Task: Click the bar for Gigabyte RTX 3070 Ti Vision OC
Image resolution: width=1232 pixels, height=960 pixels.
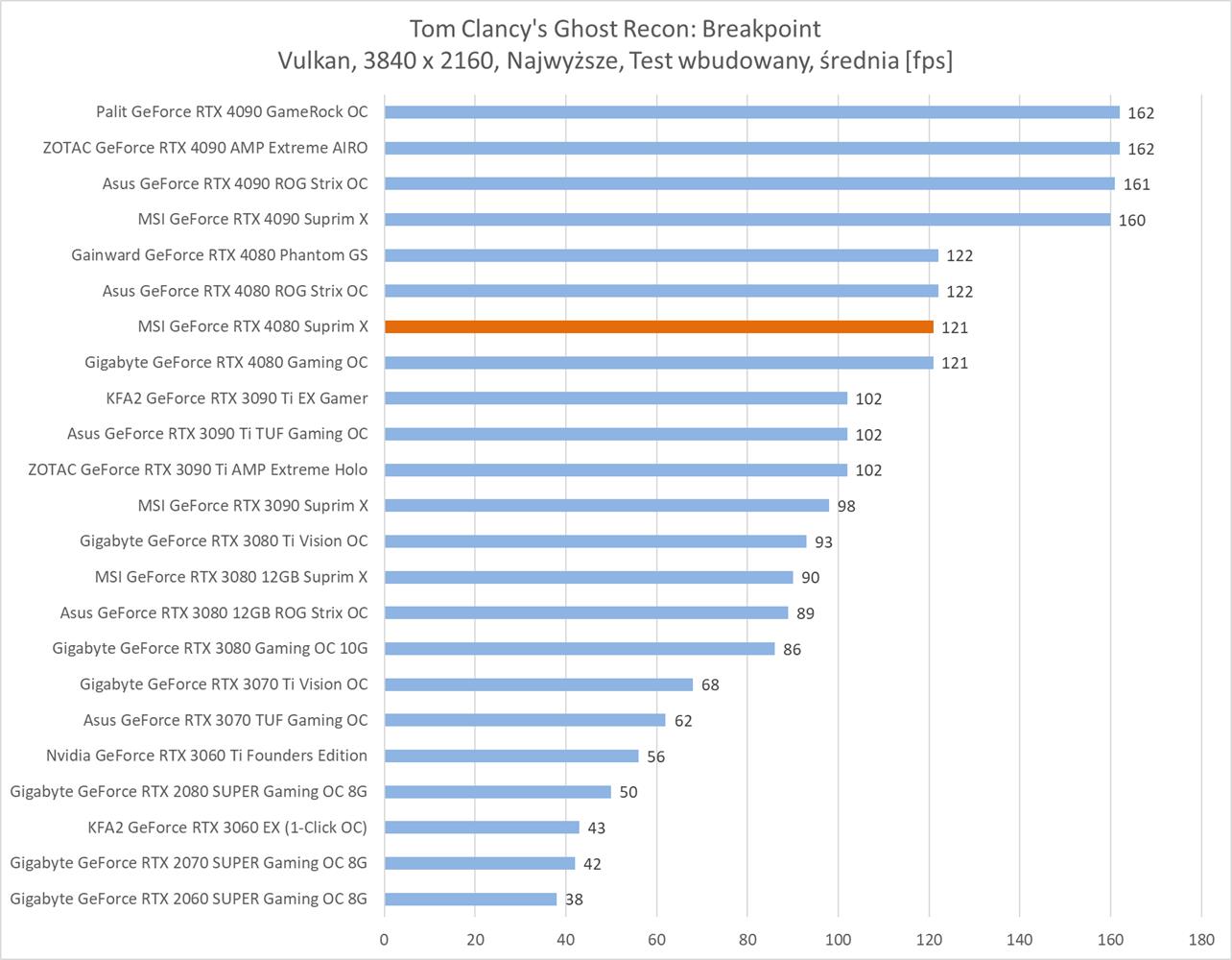Action: 539,684
